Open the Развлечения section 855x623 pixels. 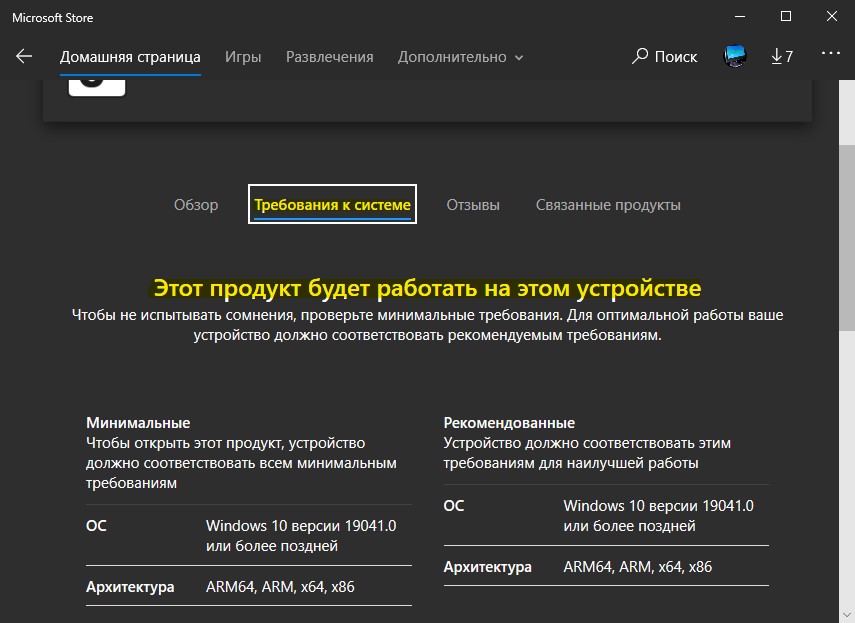coord(329,57)
